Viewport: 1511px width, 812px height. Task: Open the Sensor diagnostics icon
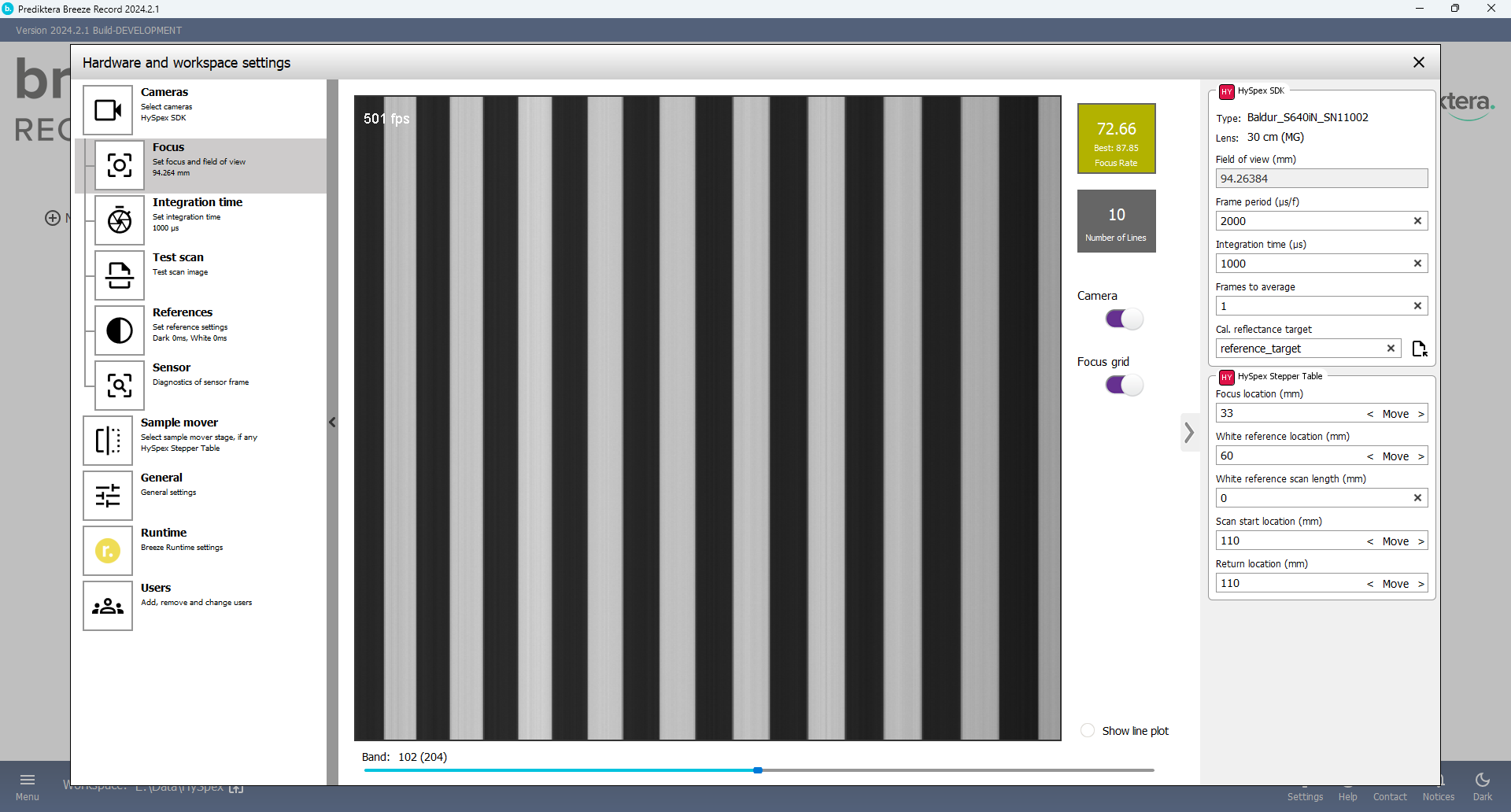[x=120, y=386]
